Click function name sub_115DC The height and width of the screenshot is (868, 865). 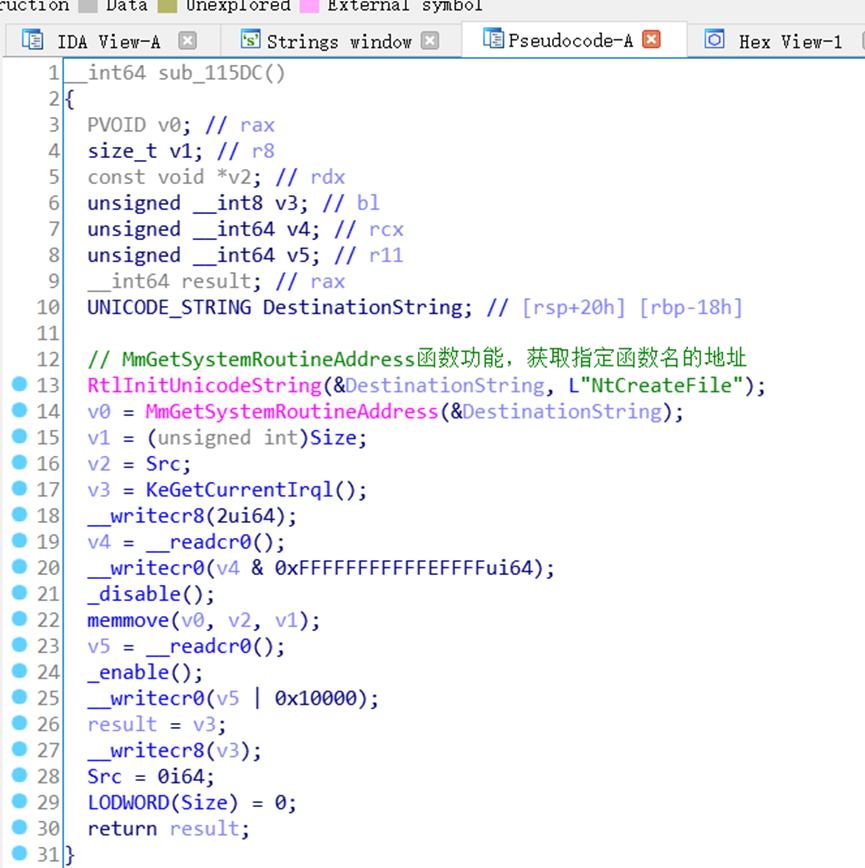210,73
